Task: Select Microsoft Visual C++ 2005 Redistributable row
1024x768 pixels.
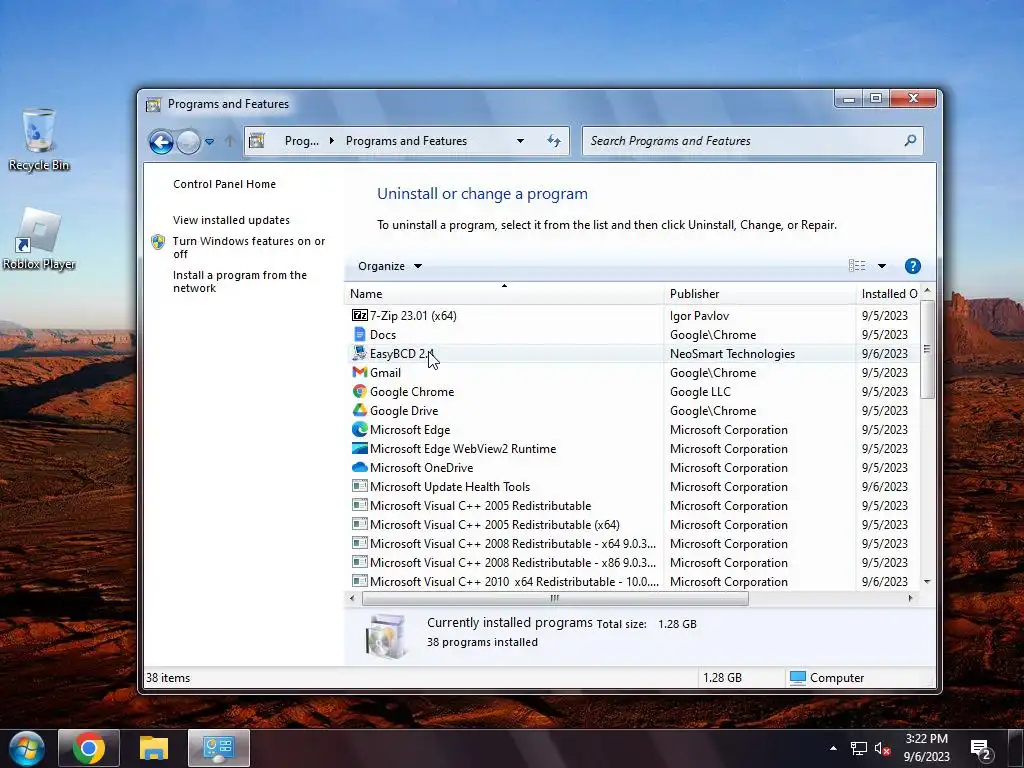Action: tap(632, 505)
